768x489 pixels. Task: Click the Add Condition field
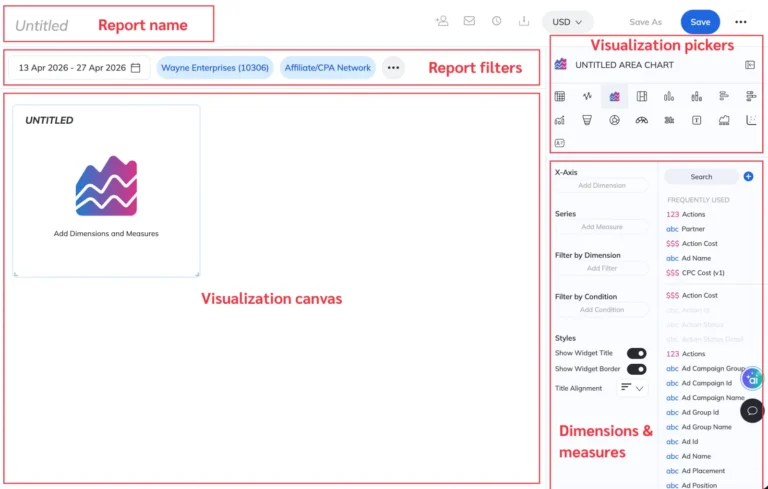(x=601, y=310)
